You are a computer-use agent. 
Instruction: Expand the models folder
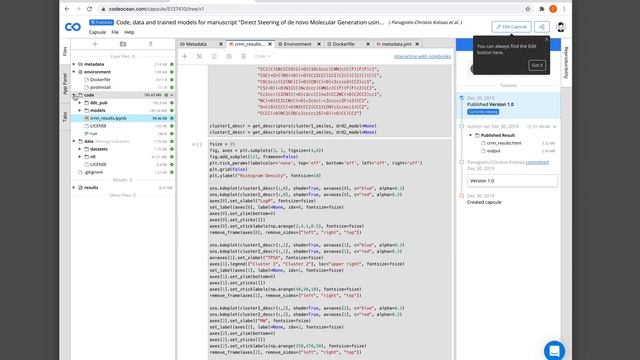(x=80, y=111)
